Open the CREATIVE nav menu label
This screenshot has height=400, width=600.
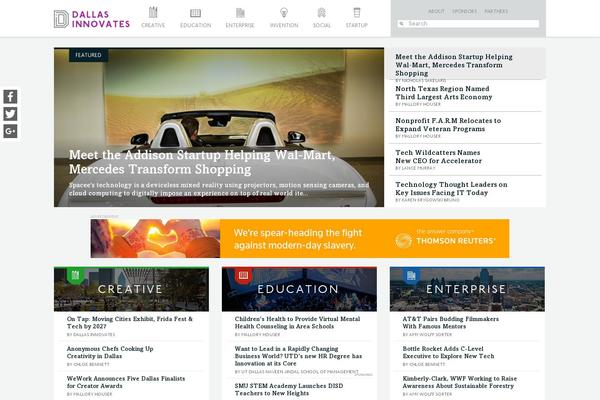click(x=153, y=25)
